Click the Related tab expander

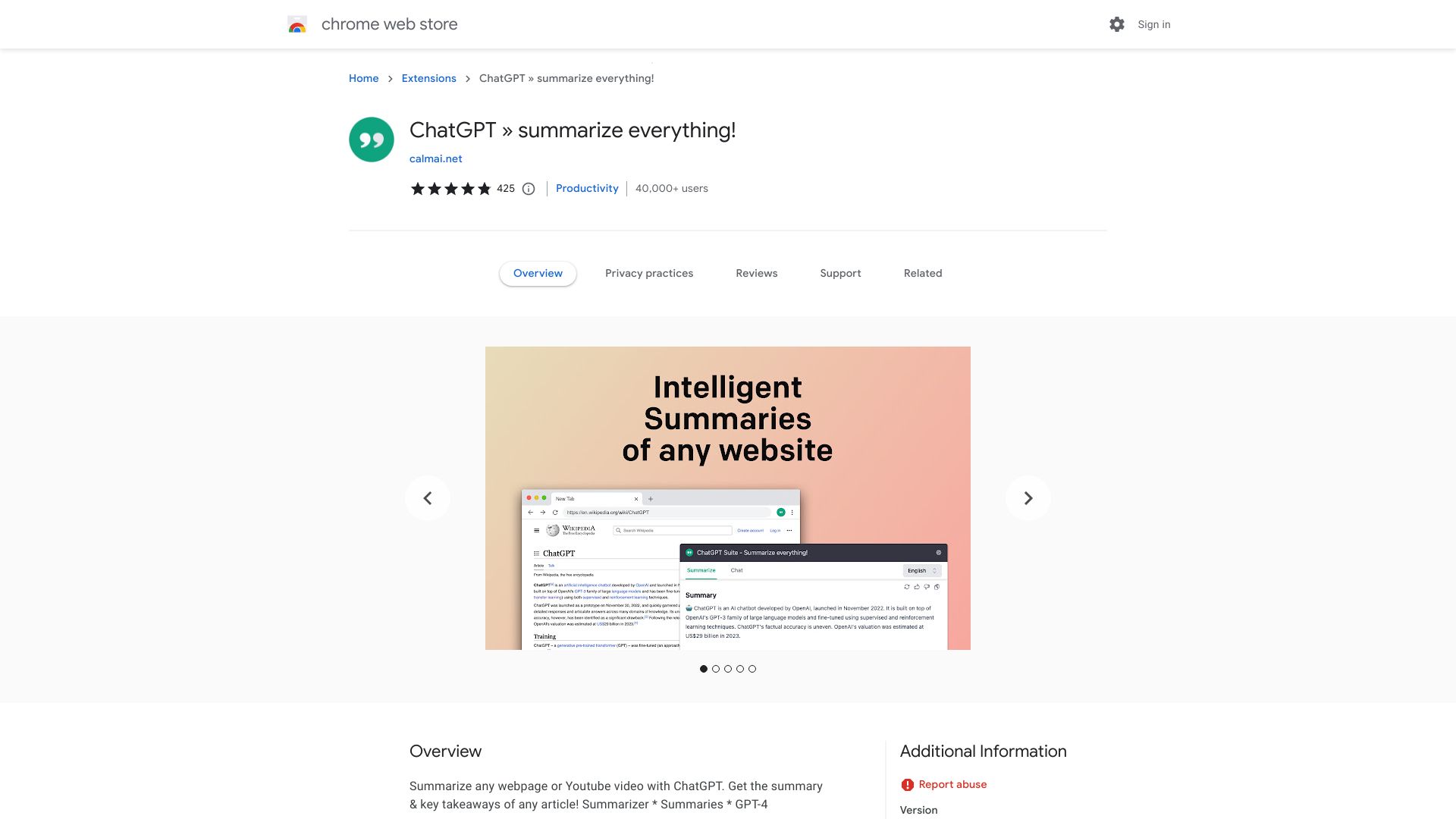coord(922,273)
